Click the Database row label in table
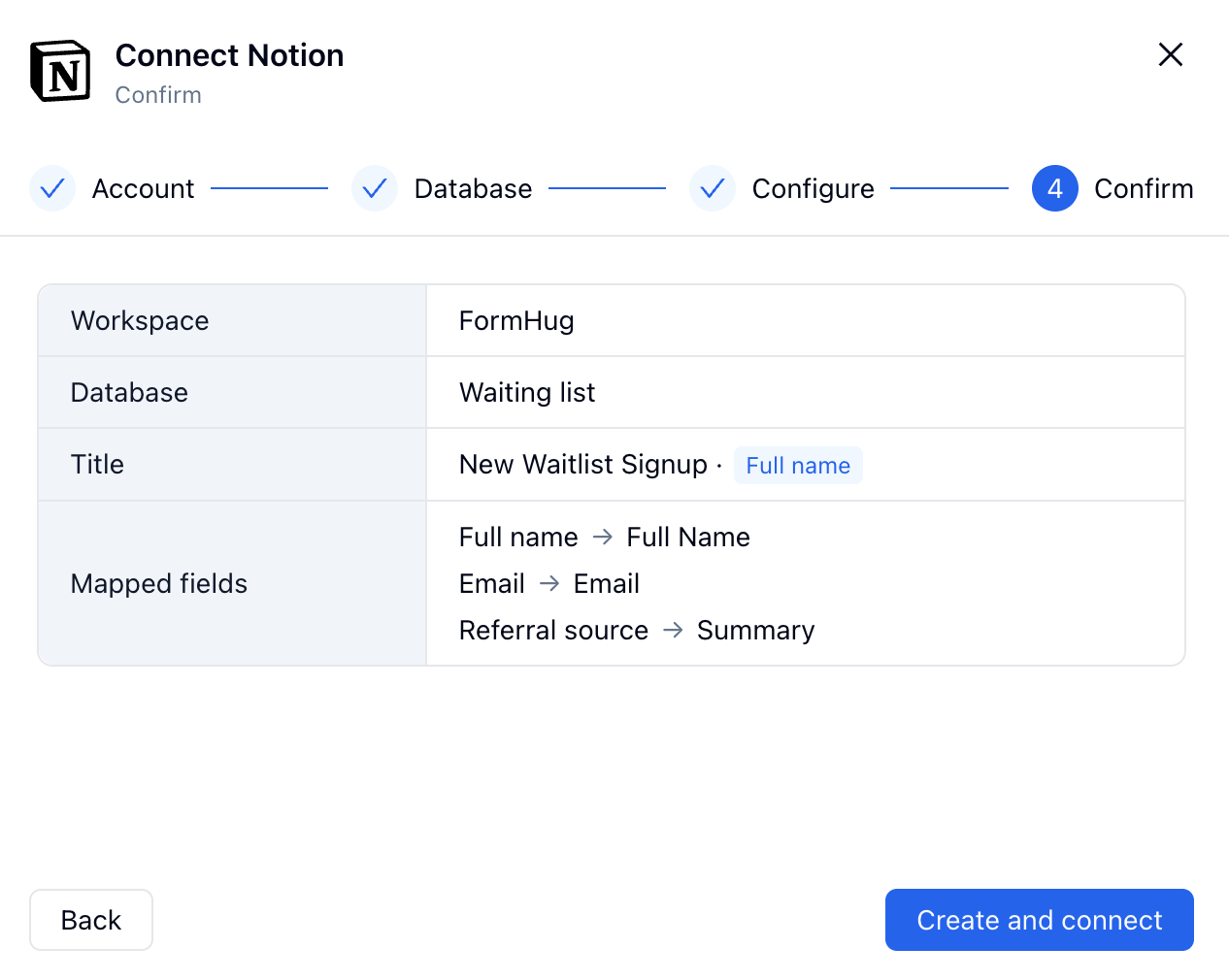The image size is (1229, 980). [x=129, y=392]
